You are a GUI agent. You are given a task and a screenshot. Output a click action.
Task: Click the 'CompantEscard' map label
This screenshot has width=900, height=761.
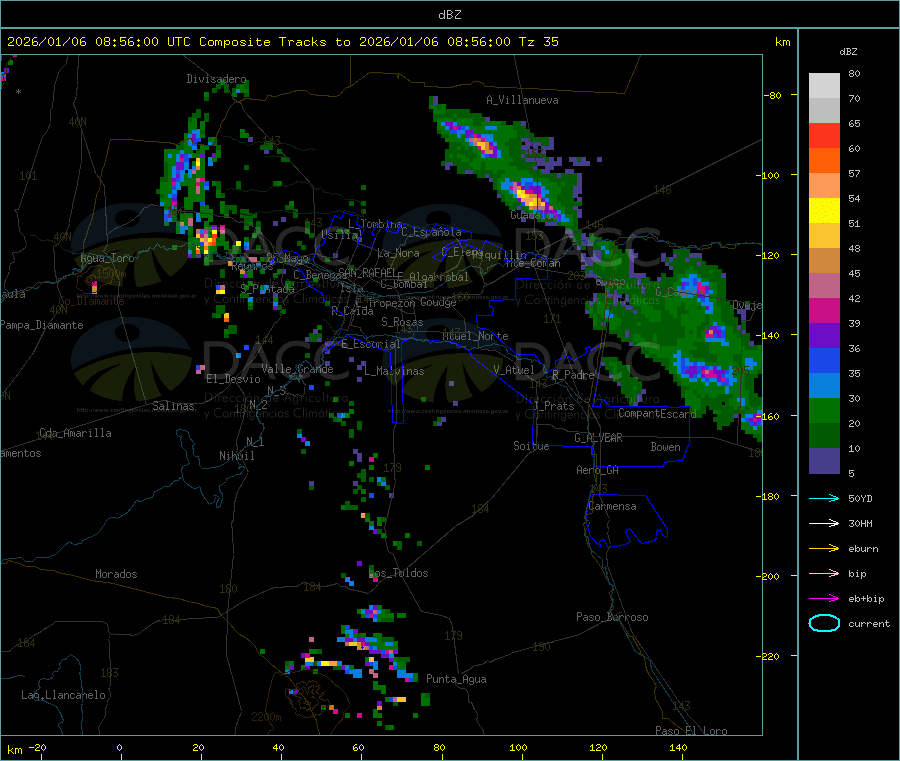[657, 413]
